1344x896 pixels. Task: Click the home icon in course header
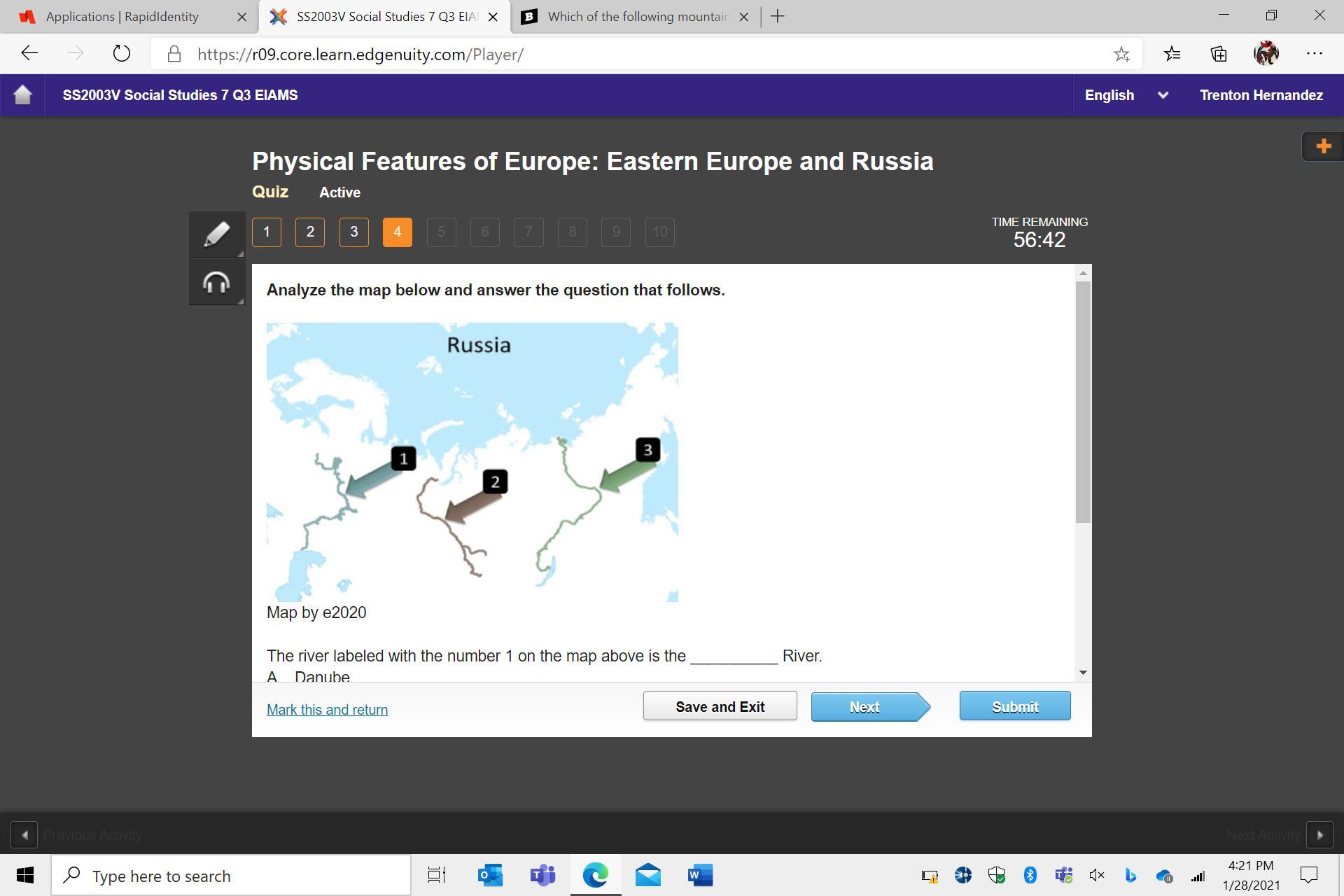click(x=22, y=95)
